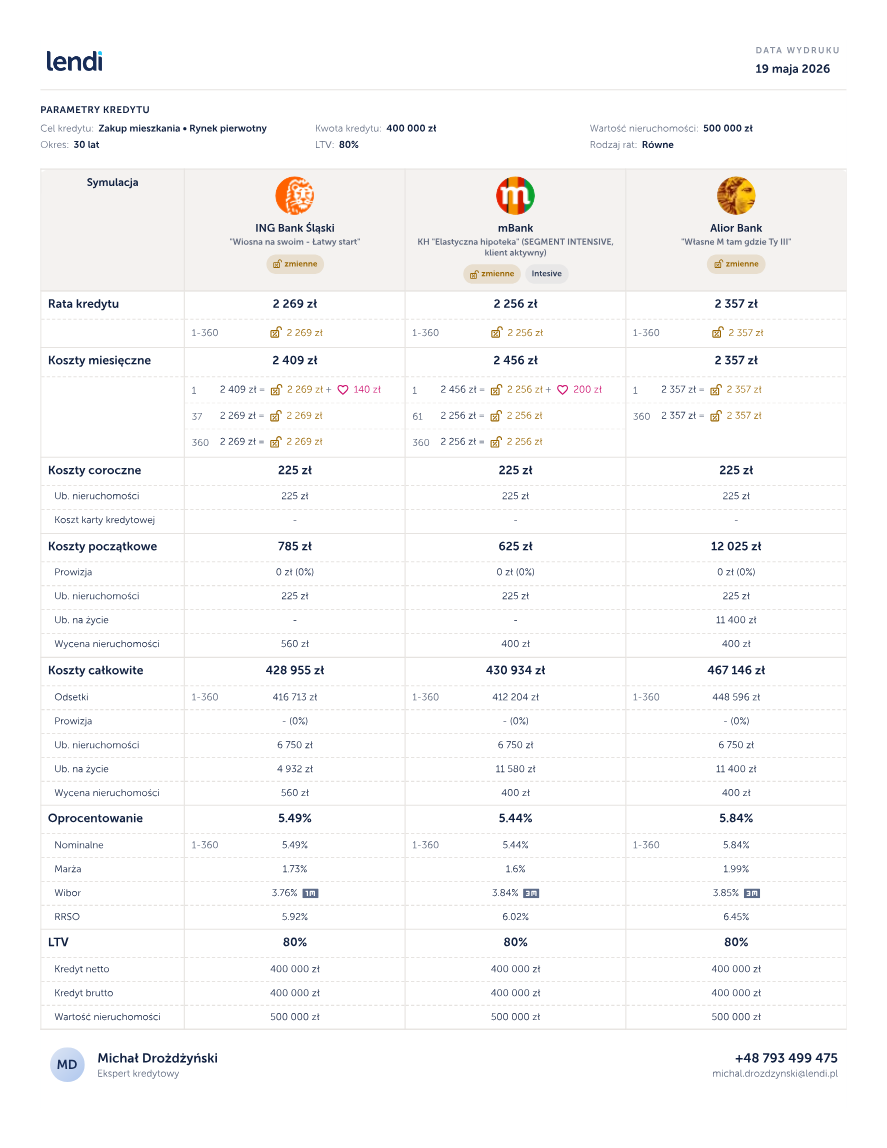Click the print date 19 maja 2026
The image size is (887, 1148).
pyautogui.click(x=793, y=69)
